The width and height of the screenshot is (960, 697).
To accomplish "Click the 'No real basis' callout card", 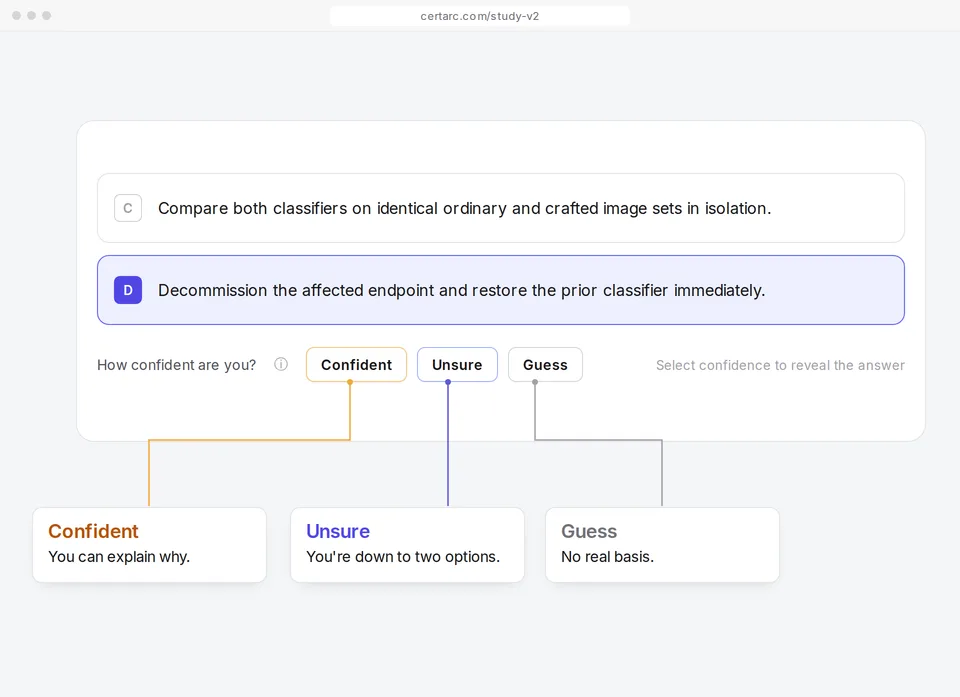I will (x=662, y=544).
